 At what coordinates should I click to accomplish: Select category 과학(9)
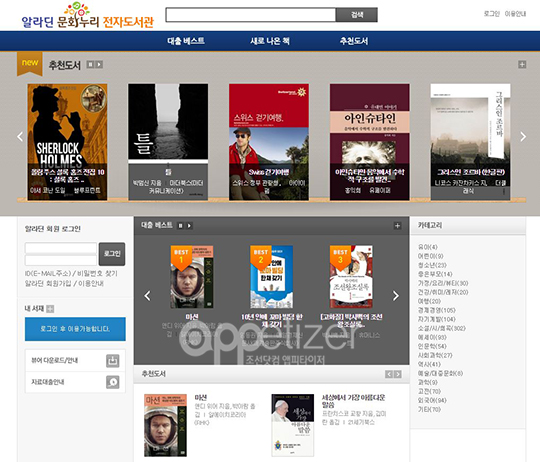(x=428, y=382)
